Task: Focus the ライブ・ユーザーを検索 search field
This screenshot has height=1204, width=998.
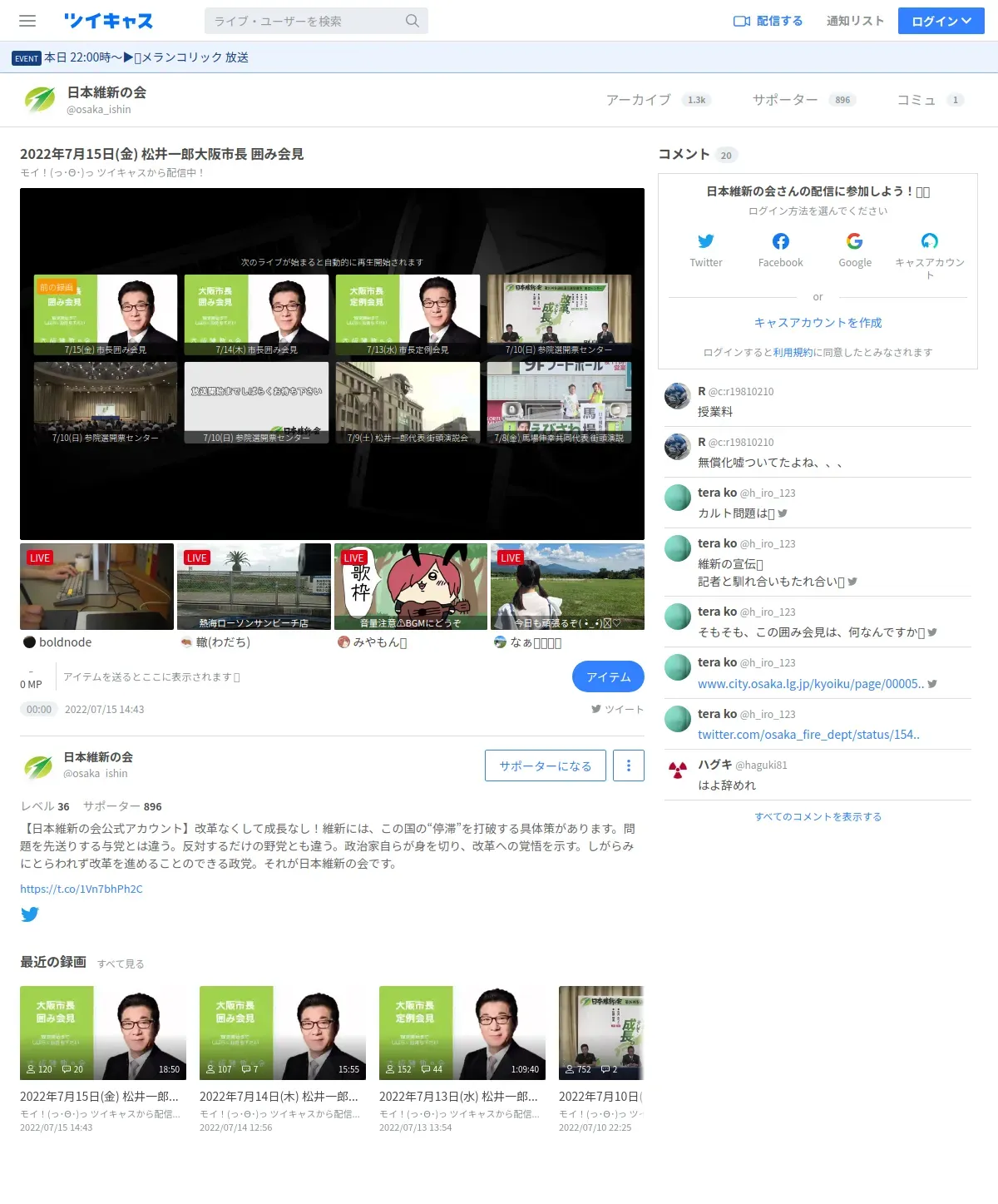Action: click(x=305, y=21)
